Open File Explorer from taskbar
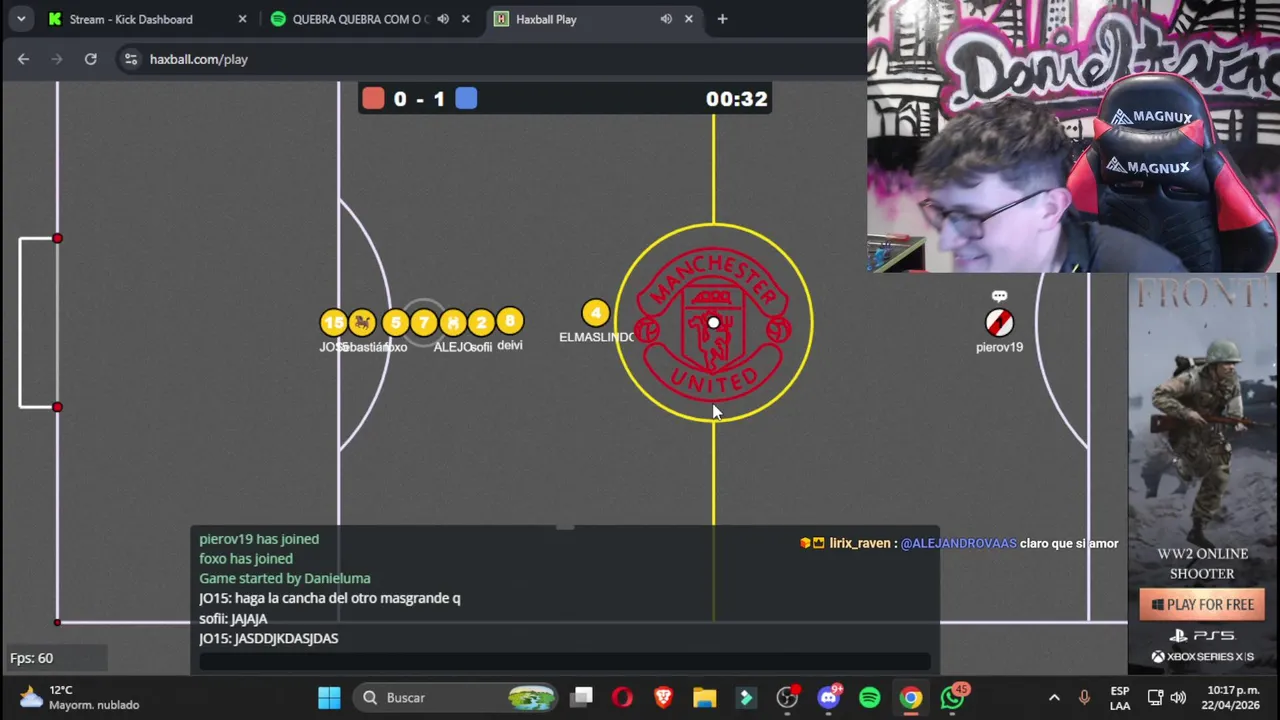 pyautogui.click(x=705, y=697)
